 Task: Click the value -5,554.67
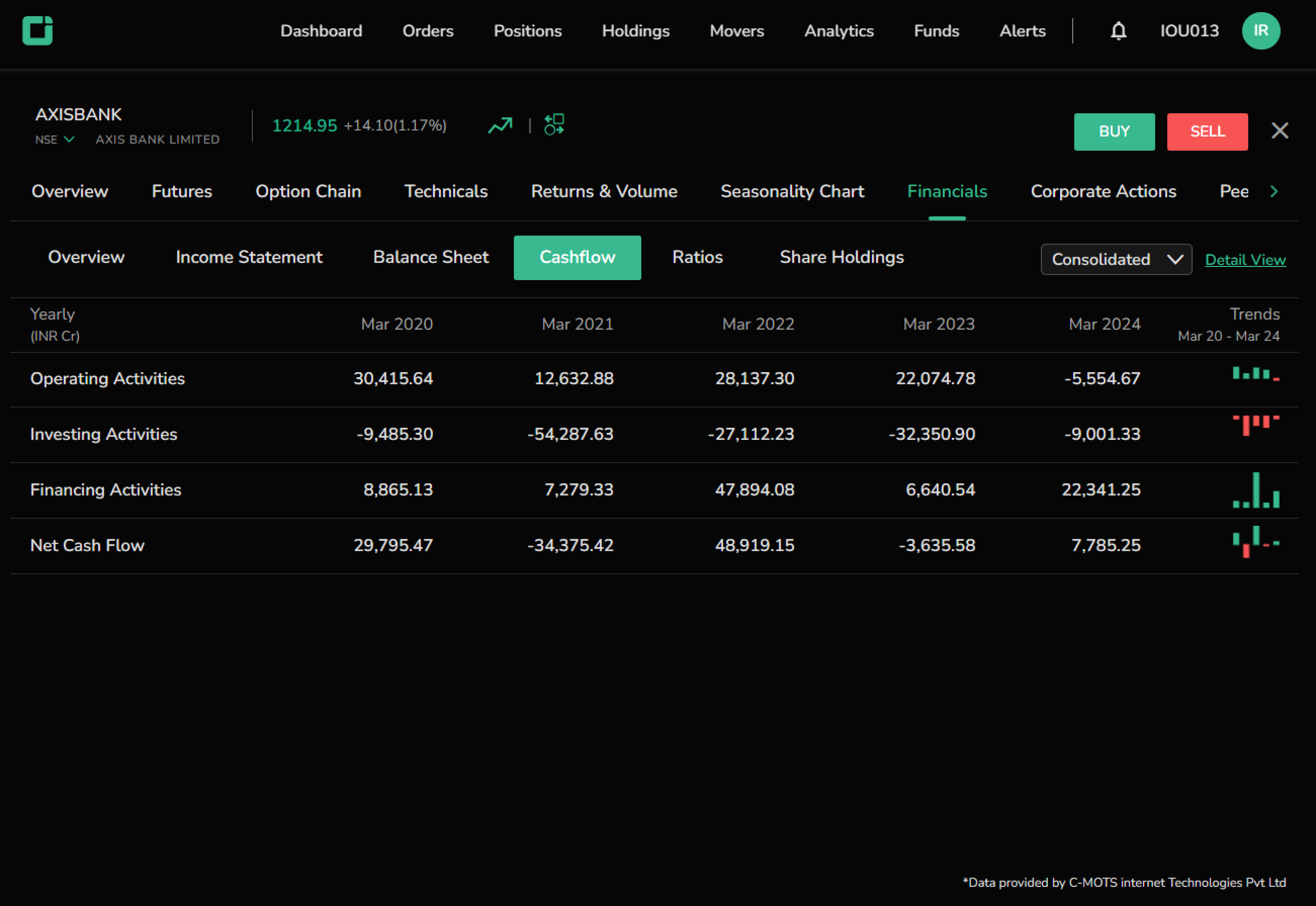1102,379
